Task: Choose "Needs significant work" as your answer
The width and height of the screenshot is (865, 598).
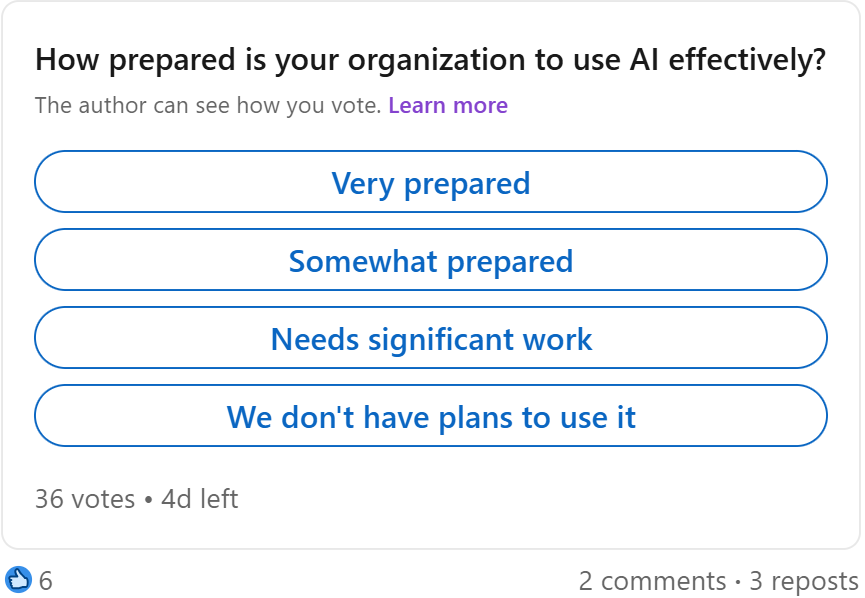Action: (x=431, y=338)
